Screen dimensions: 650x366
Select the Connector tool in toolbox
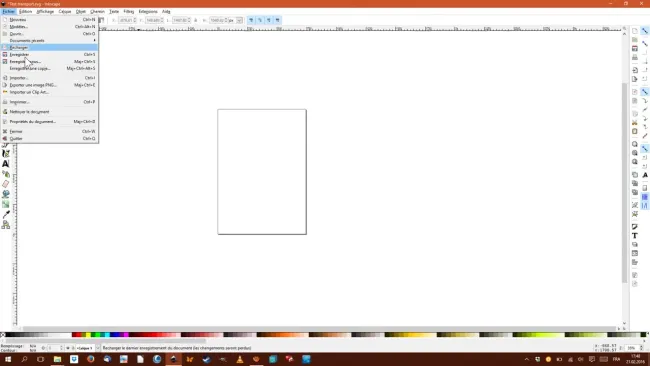pos(6,225)
